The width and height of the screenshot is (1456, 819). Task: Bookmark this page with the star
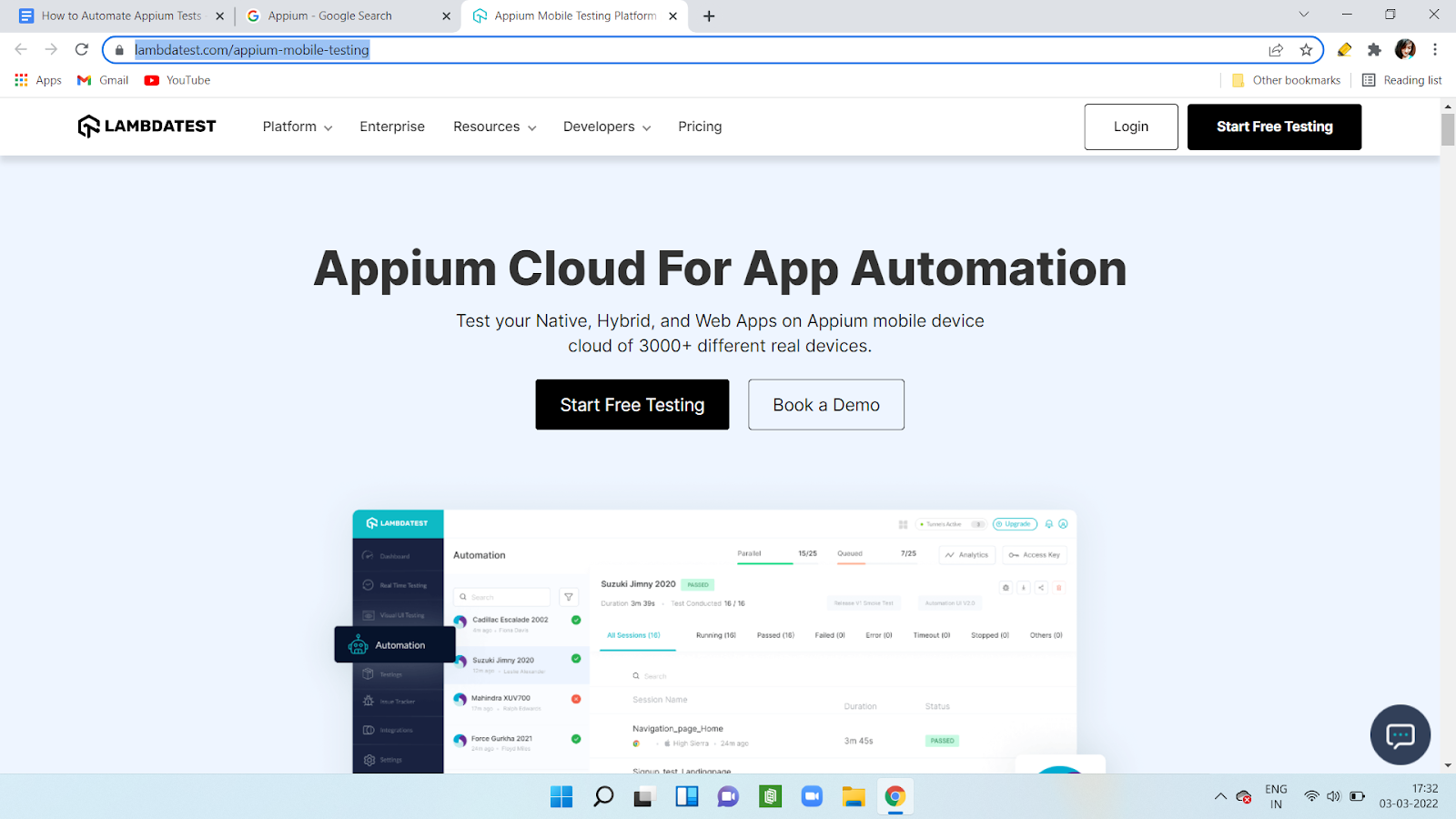(x=1306, y=50)
